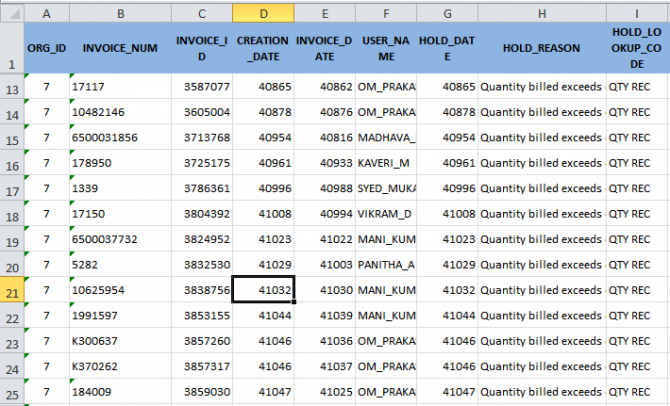Image resolution: width=670 pixels, height=406 pixels.
Task: Click the cell showing invoice number K300637
Action: point(120,341)
